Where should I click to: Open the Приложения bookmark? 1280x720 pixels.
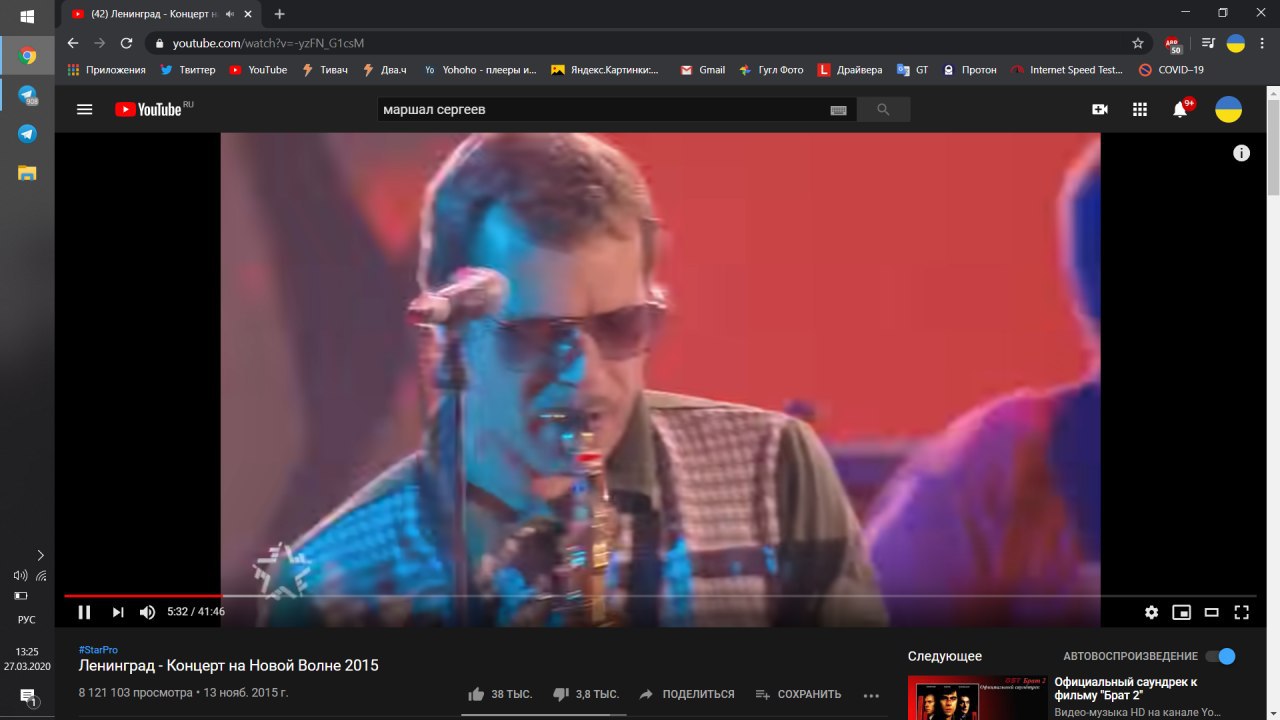tap(106, 70)
